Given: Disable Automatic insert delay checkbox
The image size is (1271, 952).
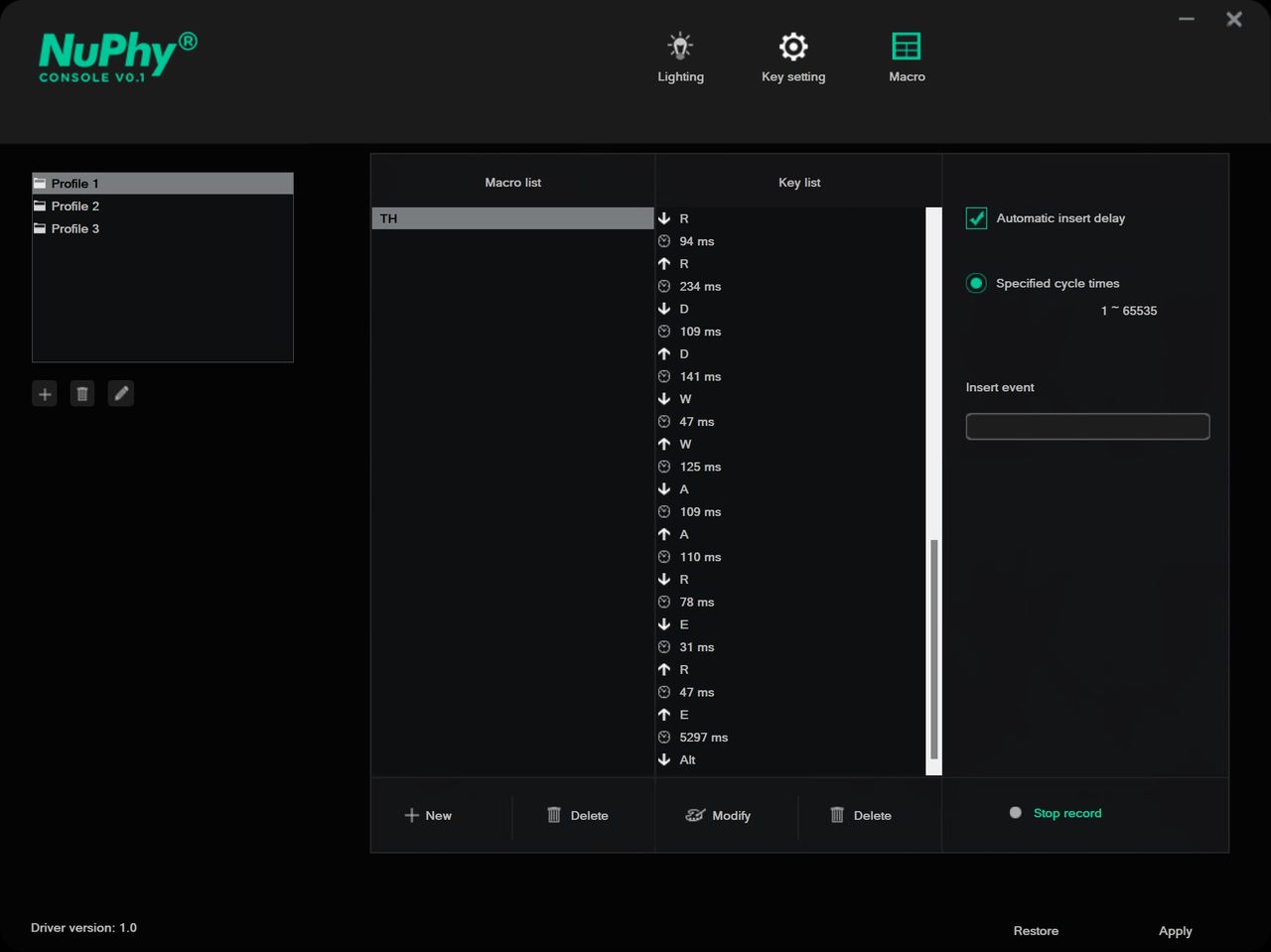Looking at the screenshot, I should [x=976, y=218].
